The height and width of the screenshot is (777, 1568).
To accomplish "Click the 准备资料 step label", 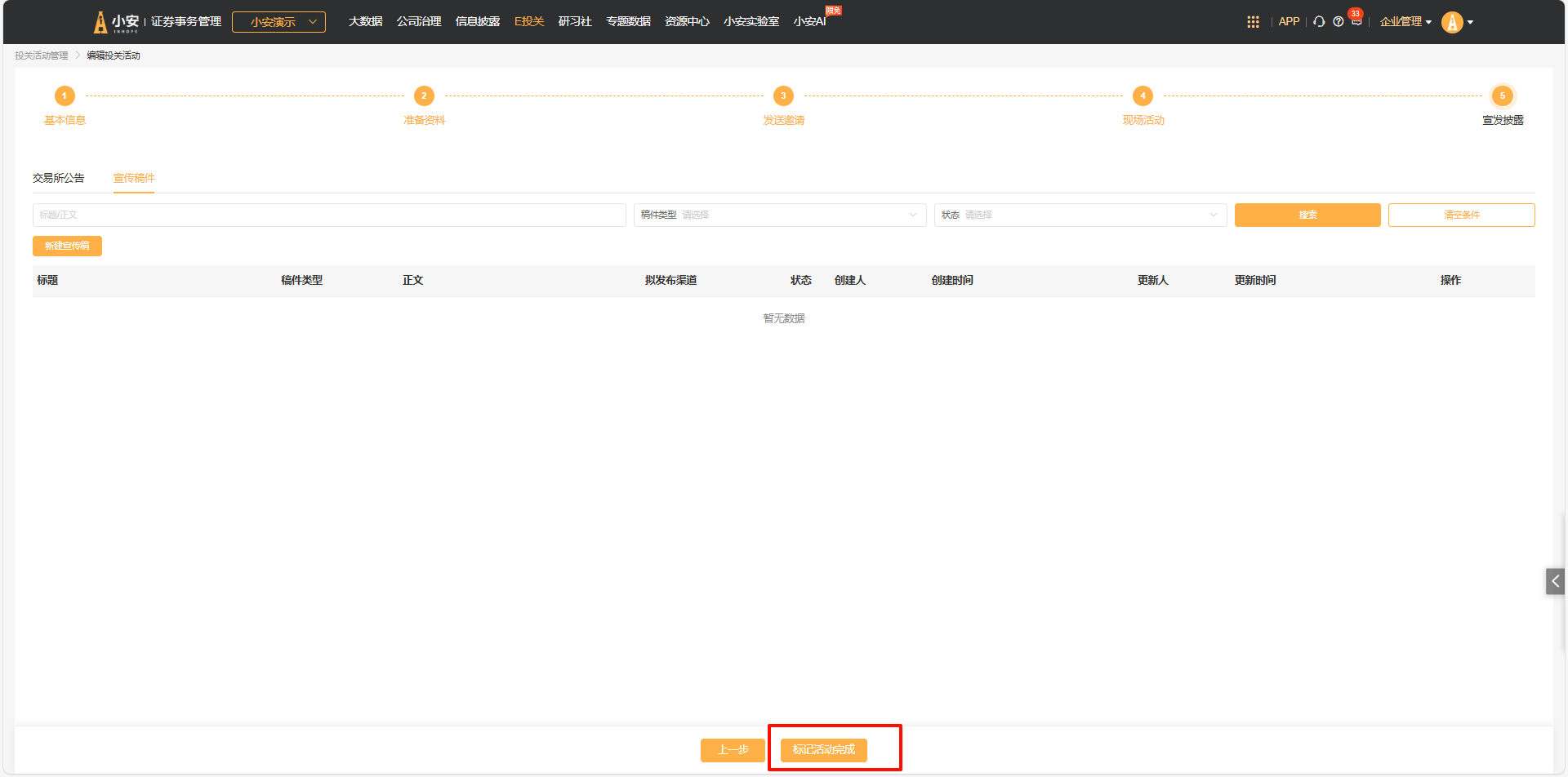I will [x=424, y=120].
